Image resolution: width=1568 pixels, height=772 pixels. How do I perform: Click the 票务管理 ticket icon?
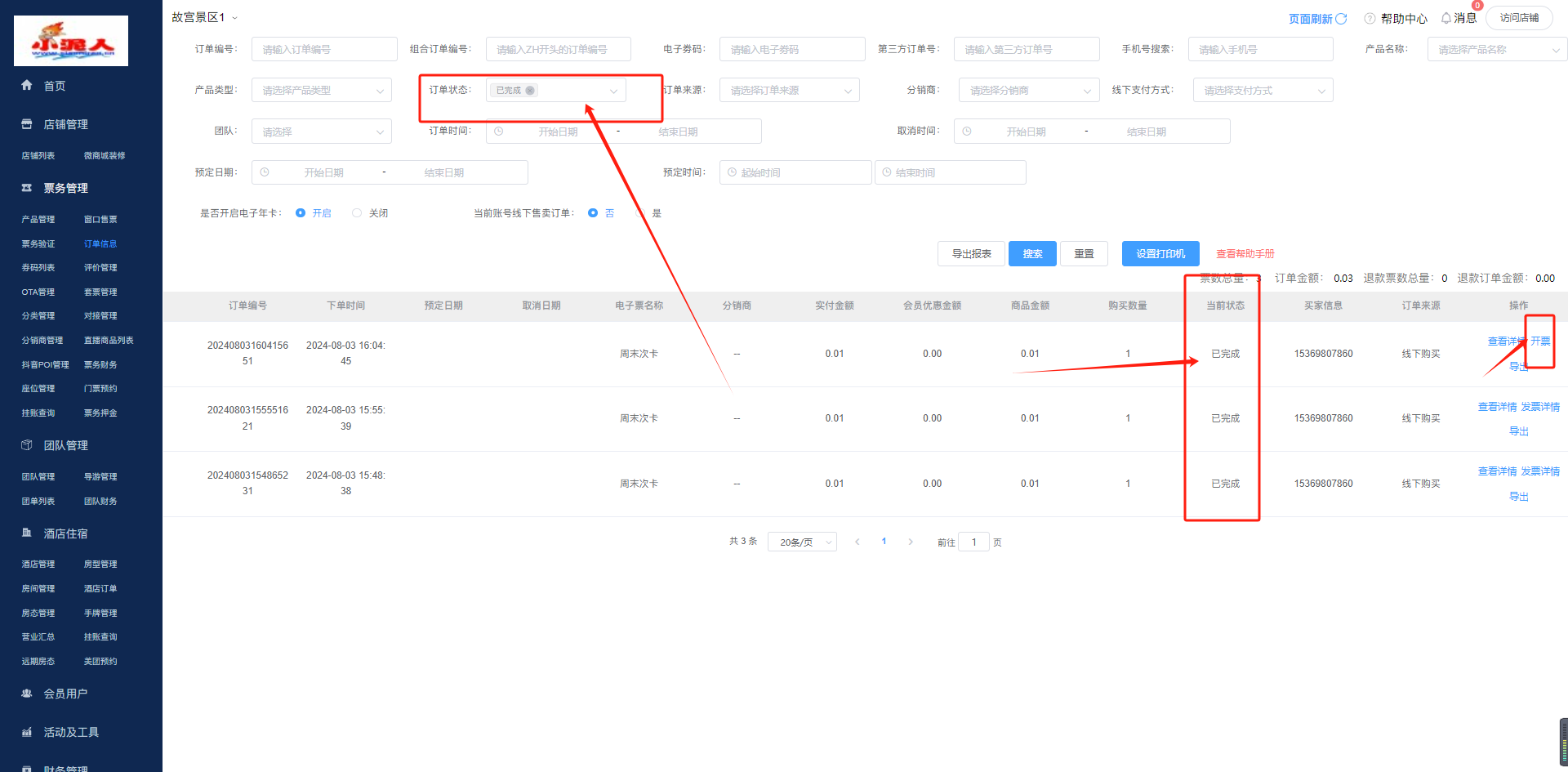27,188
